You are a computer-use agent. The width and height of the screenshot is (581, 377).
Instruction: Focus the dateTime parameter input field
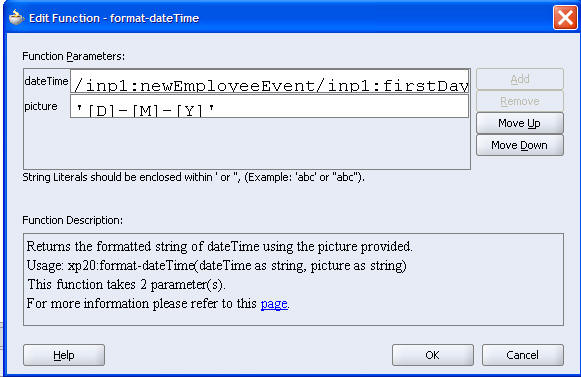(269, 81)
